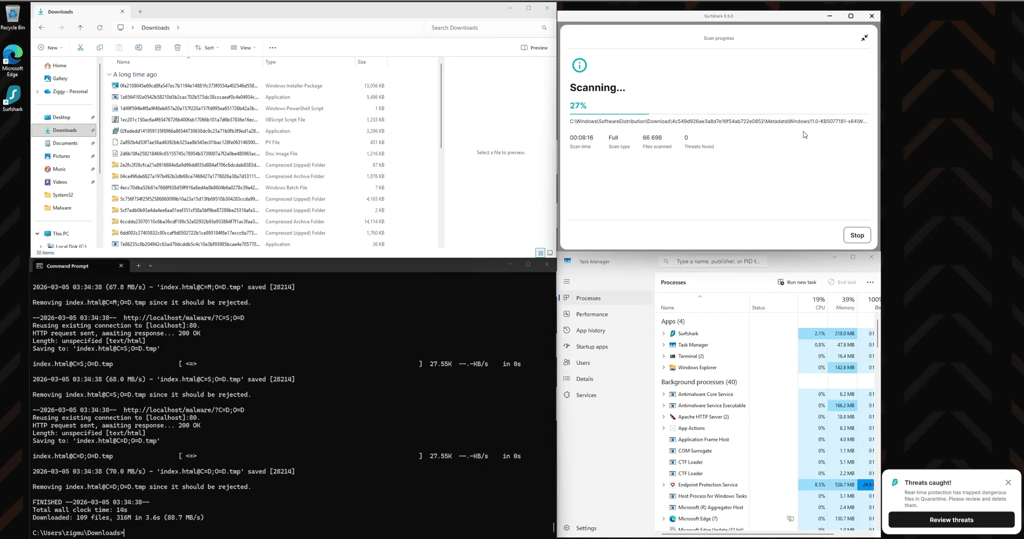Switch to the App history tab
Image resolution: width=1024 pixels, height=539 pixels.
coord(606,331)
